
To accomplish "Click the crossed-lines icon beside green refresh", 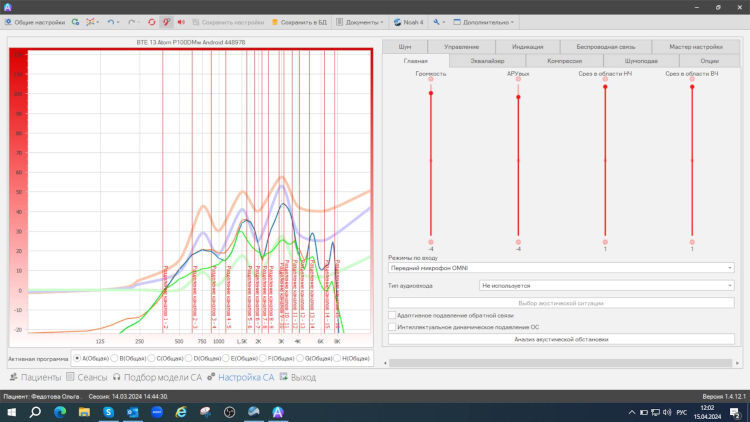I will (90, 22).
